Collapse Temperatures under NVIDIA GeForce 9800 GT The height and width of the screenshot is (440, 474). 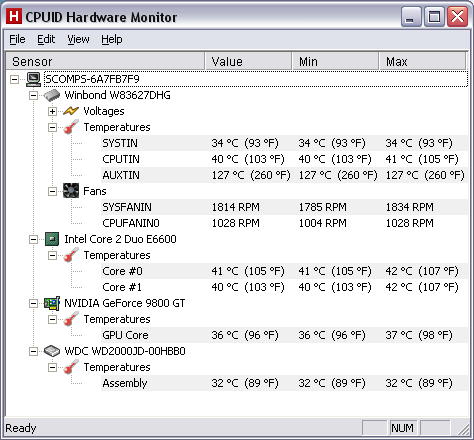pyautogui.click(x=52, y=319)
